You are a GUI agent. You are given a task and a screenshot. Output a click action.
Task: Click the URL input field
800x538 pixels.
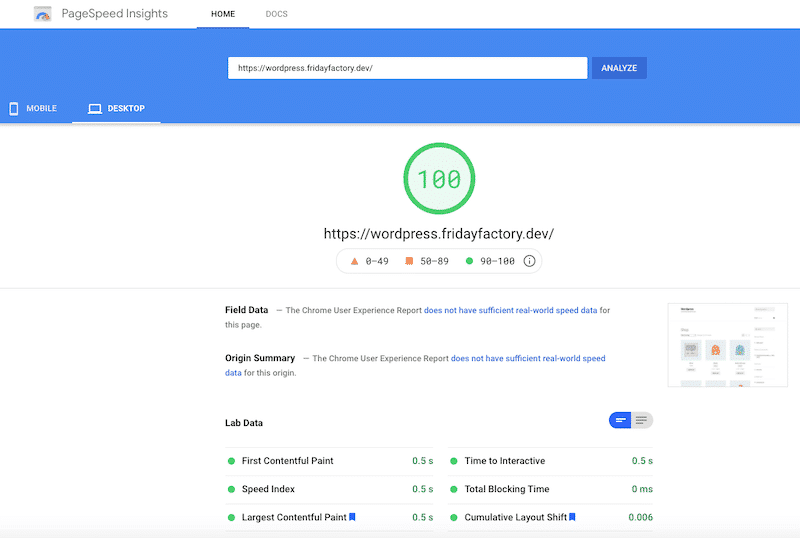(x=407, y=68)
